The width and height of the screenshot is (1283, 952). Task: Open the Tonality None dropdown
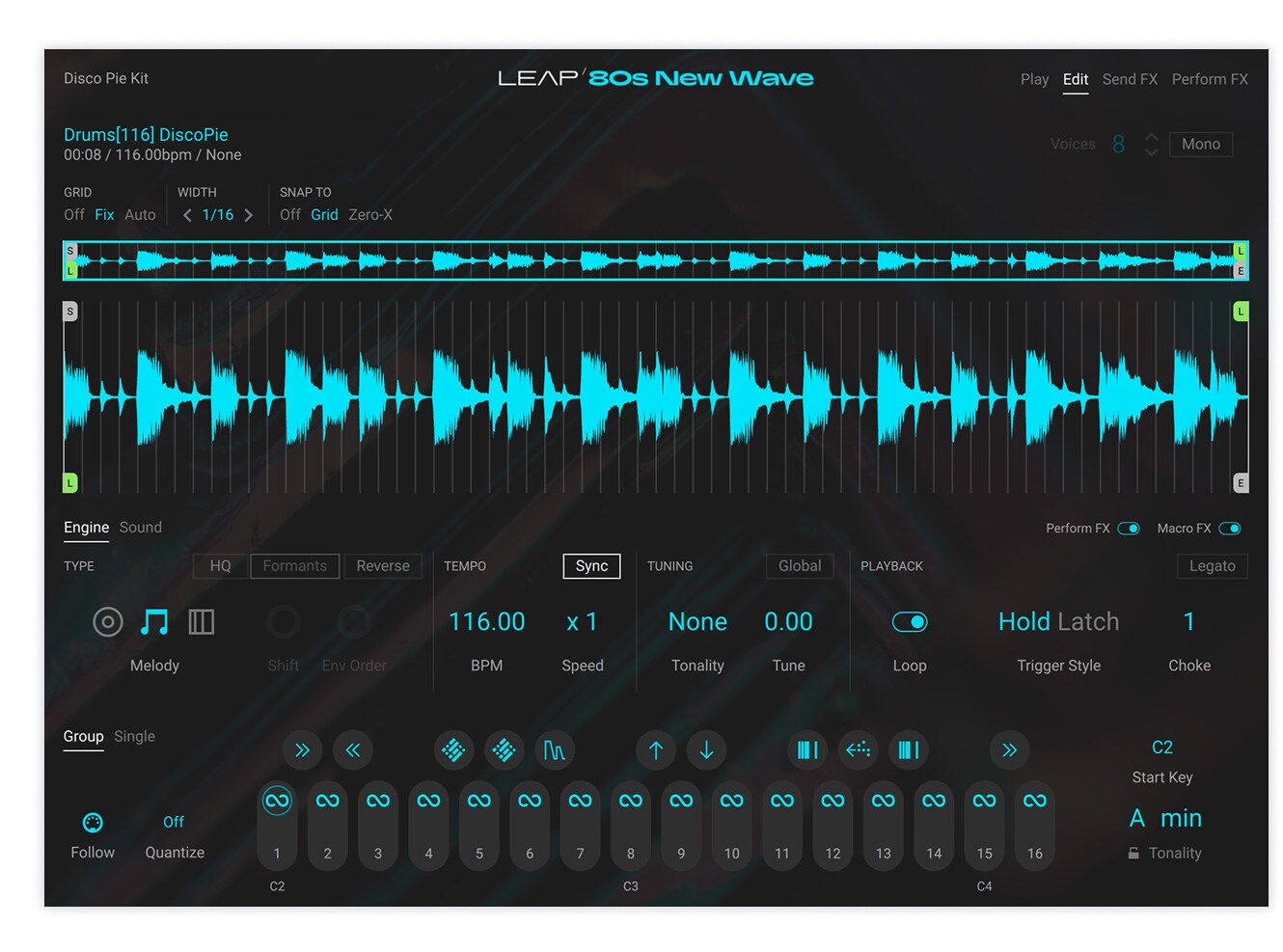point(697,622)
